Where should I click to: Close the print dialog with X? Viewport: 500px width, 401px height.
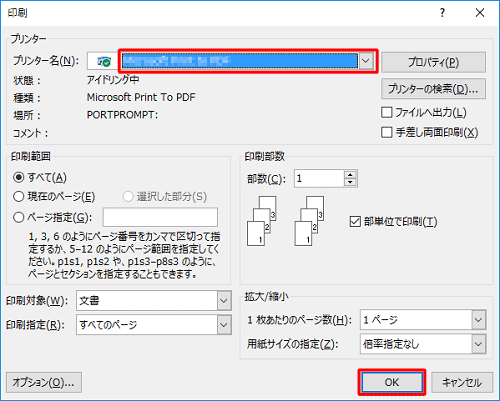coord(480,13)
